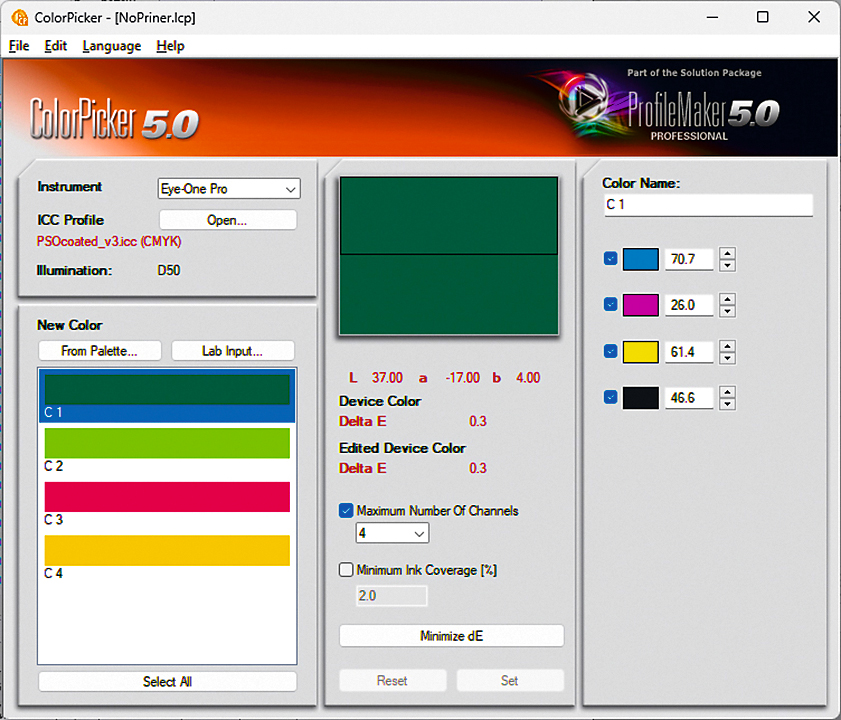This screenshot has width=841, height=720.
Task: Increase the cyan value with up arrow
Action: [727, 253]
